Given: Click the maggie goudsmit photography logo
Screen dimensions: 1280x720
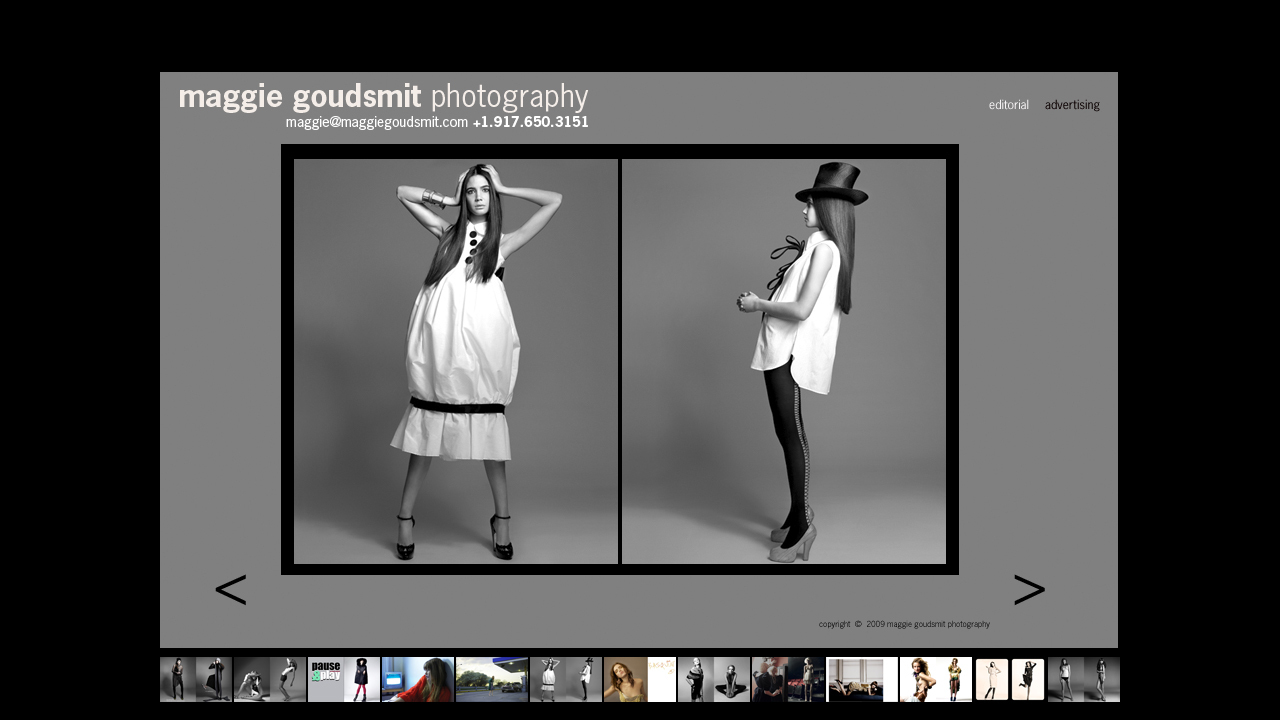Looking at the screenshot, I should (x=383, y=97).
